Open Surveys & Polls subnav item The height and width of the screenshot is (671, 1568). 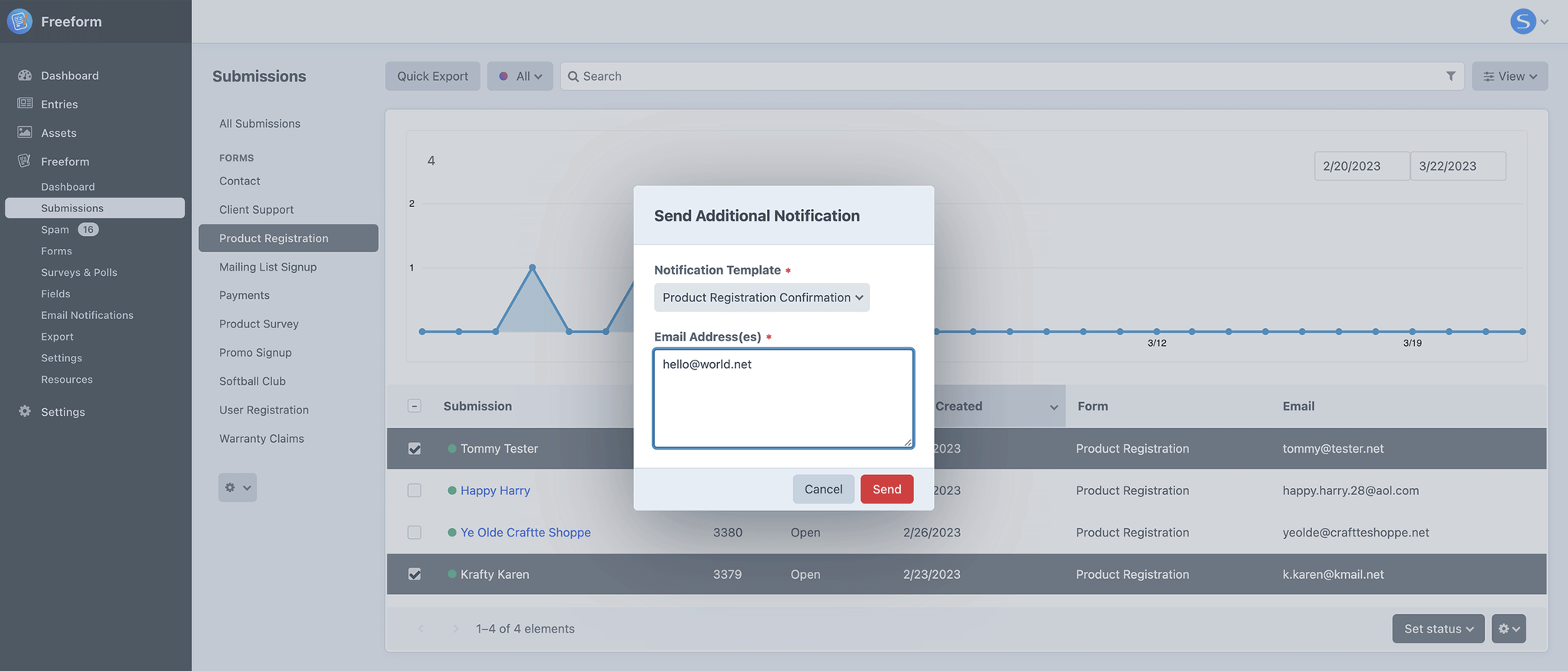click(79, 273)
